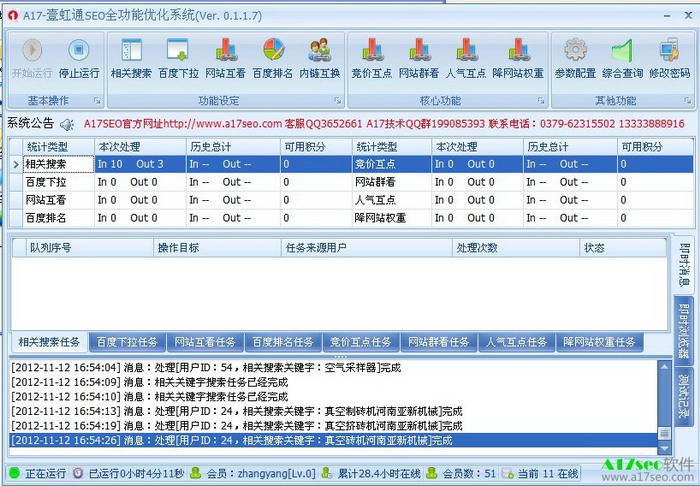This screenshot has height=486, width=700.
Task: Expand the 功能设定 group launcher
Action: click(338, 101)
